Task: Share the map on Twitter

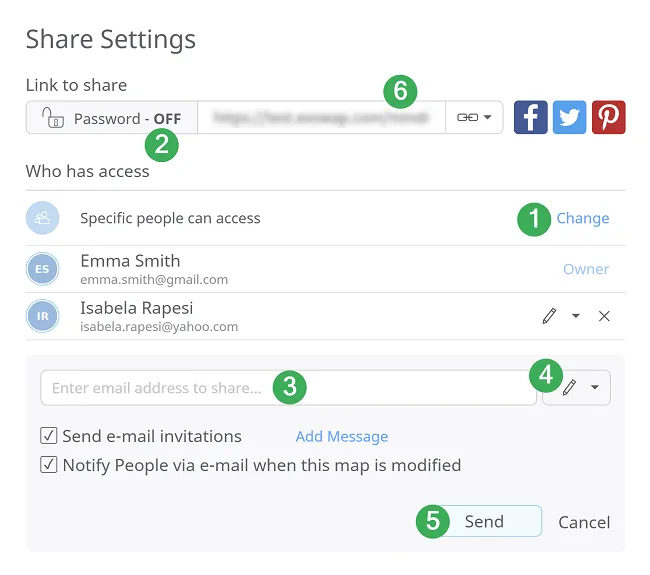Action: (x=569, y=117)
